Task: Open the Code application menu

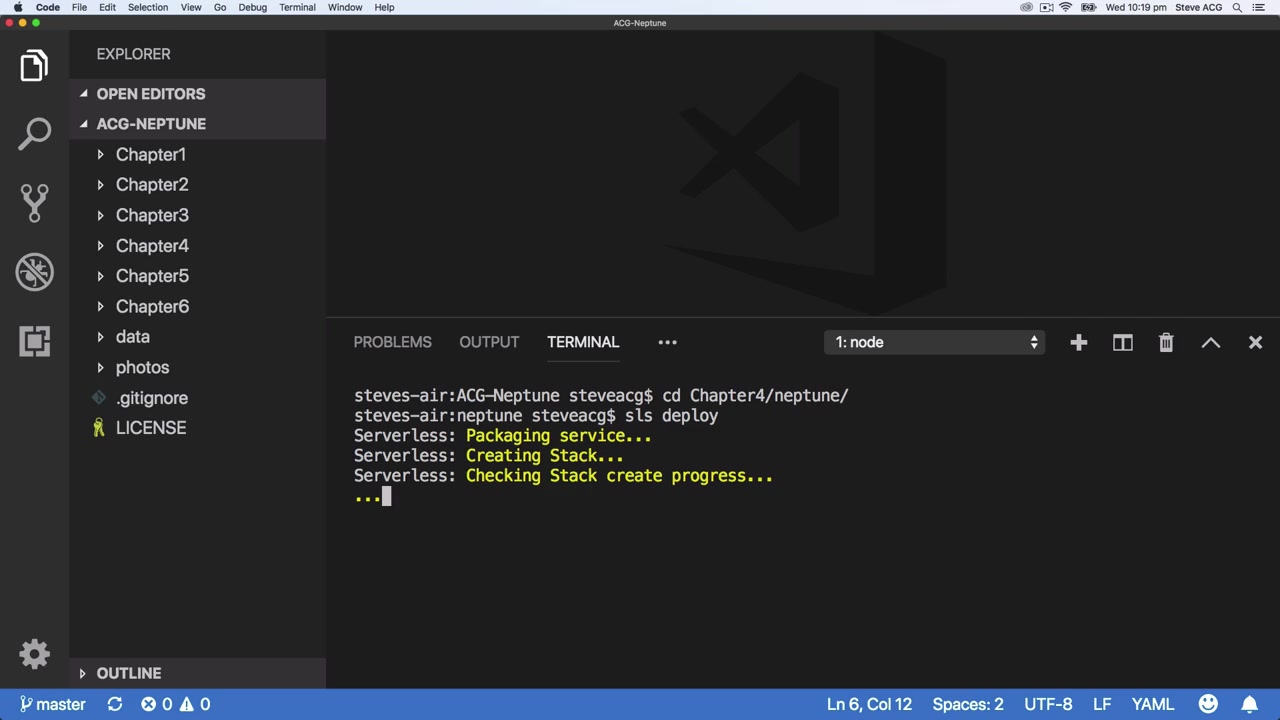Action: [48, 7]
